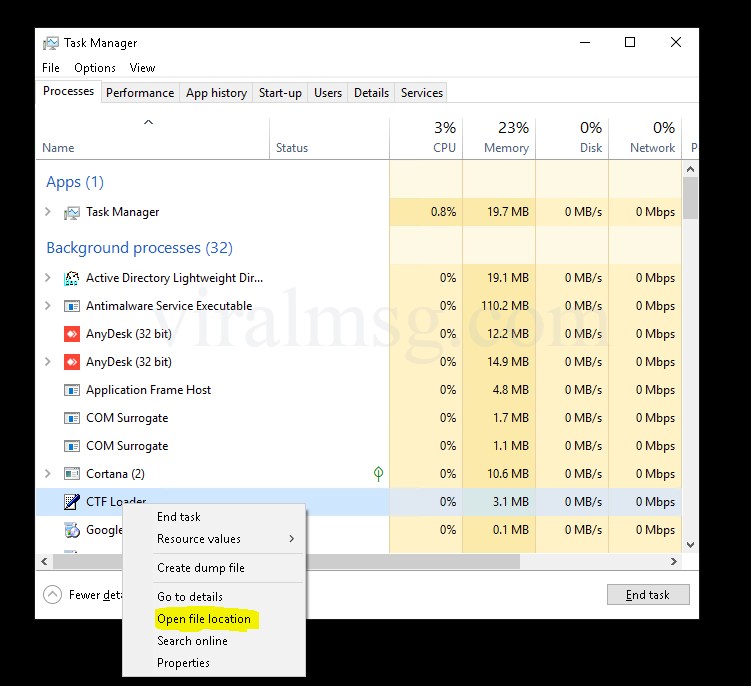Sort by the CPU column header
Viewport: 751px width, 686px height.
pos(427,138)
